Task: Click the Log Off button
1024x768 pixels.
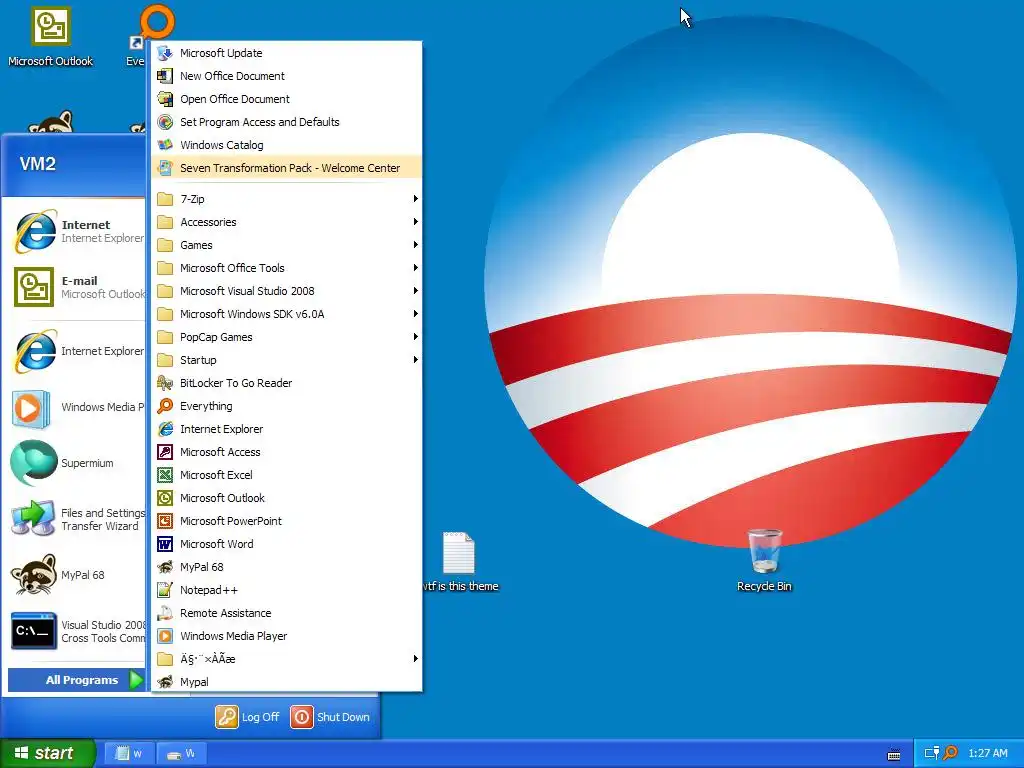Action: 248,717
